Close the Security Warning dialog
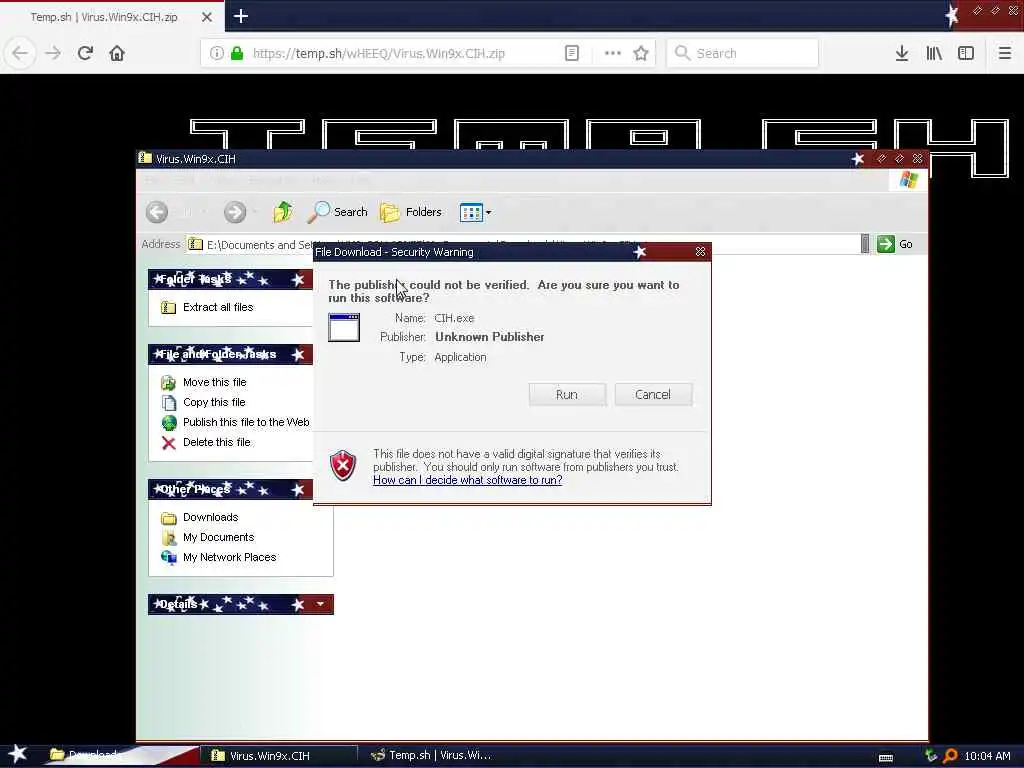 point(700,251)
